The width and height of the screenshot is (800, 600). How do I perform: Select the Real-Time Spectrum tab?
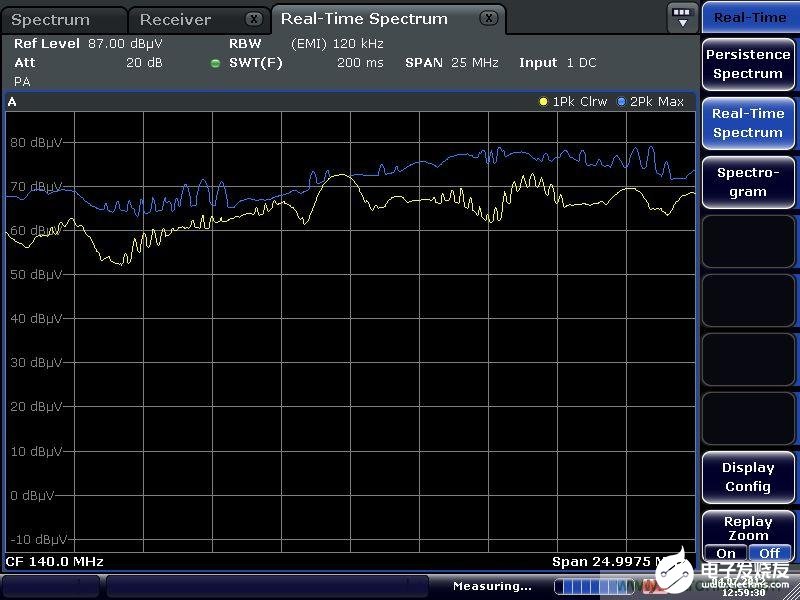click(364, 19)
